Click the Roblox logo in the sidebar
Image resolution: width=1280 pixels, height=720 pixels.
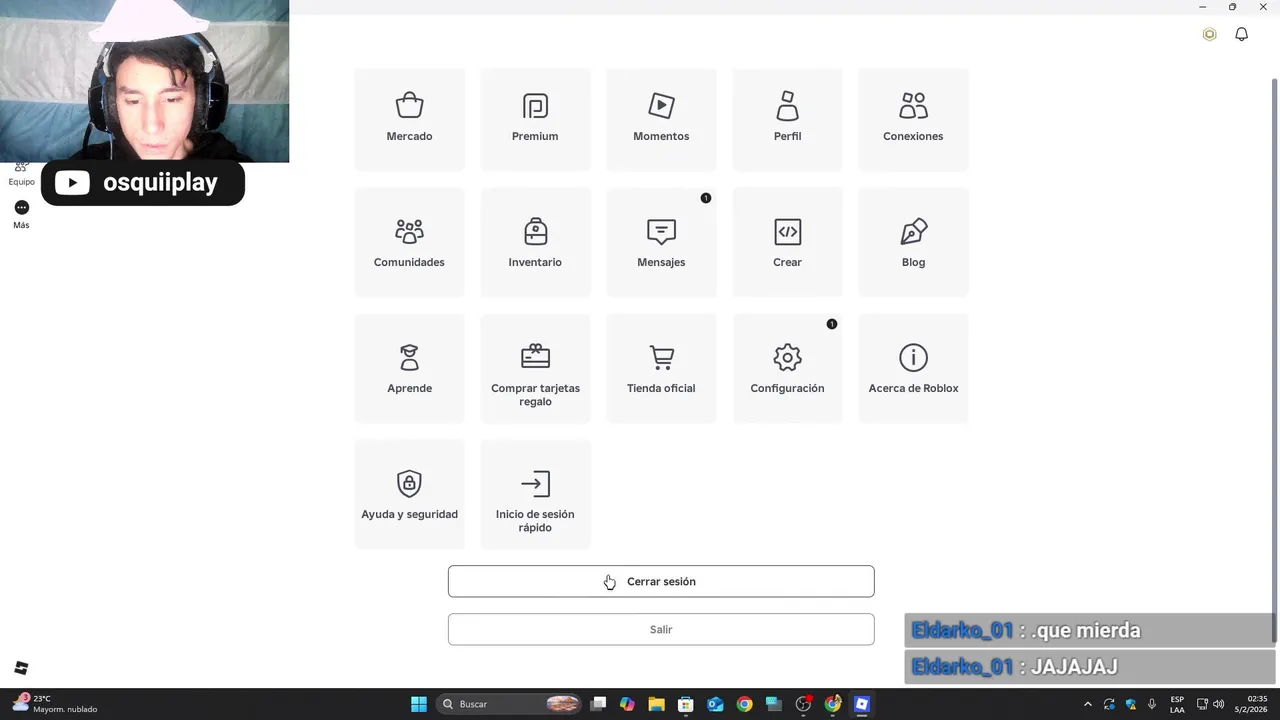(x=21, y=668)
